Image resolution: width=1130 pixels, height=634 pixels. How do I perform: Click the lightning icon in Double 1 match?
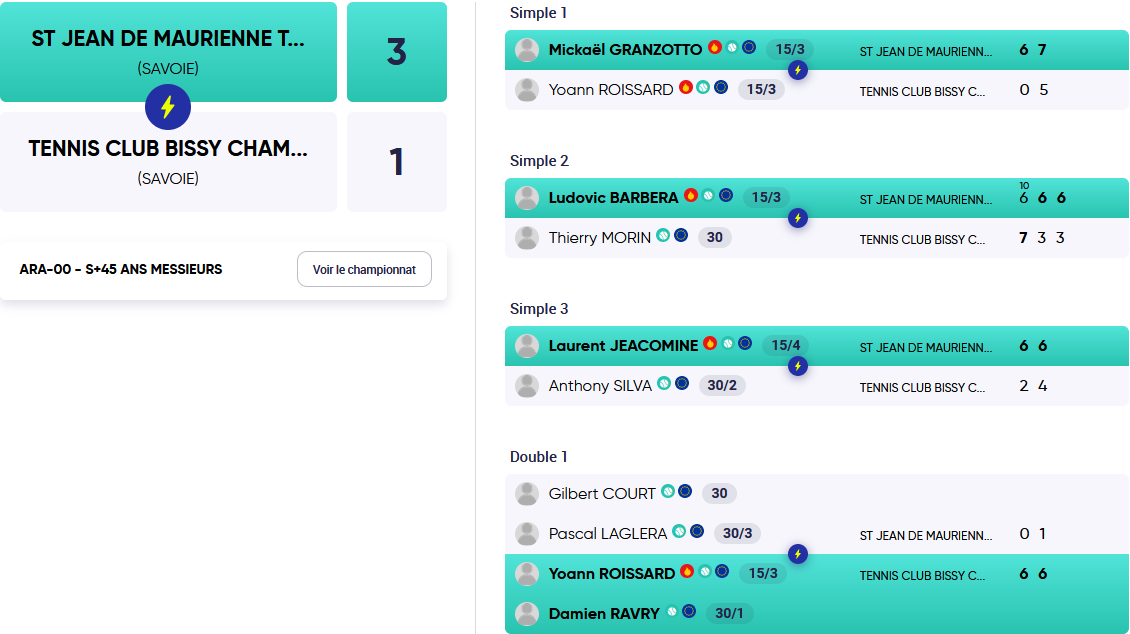click(x=798, y=554)
